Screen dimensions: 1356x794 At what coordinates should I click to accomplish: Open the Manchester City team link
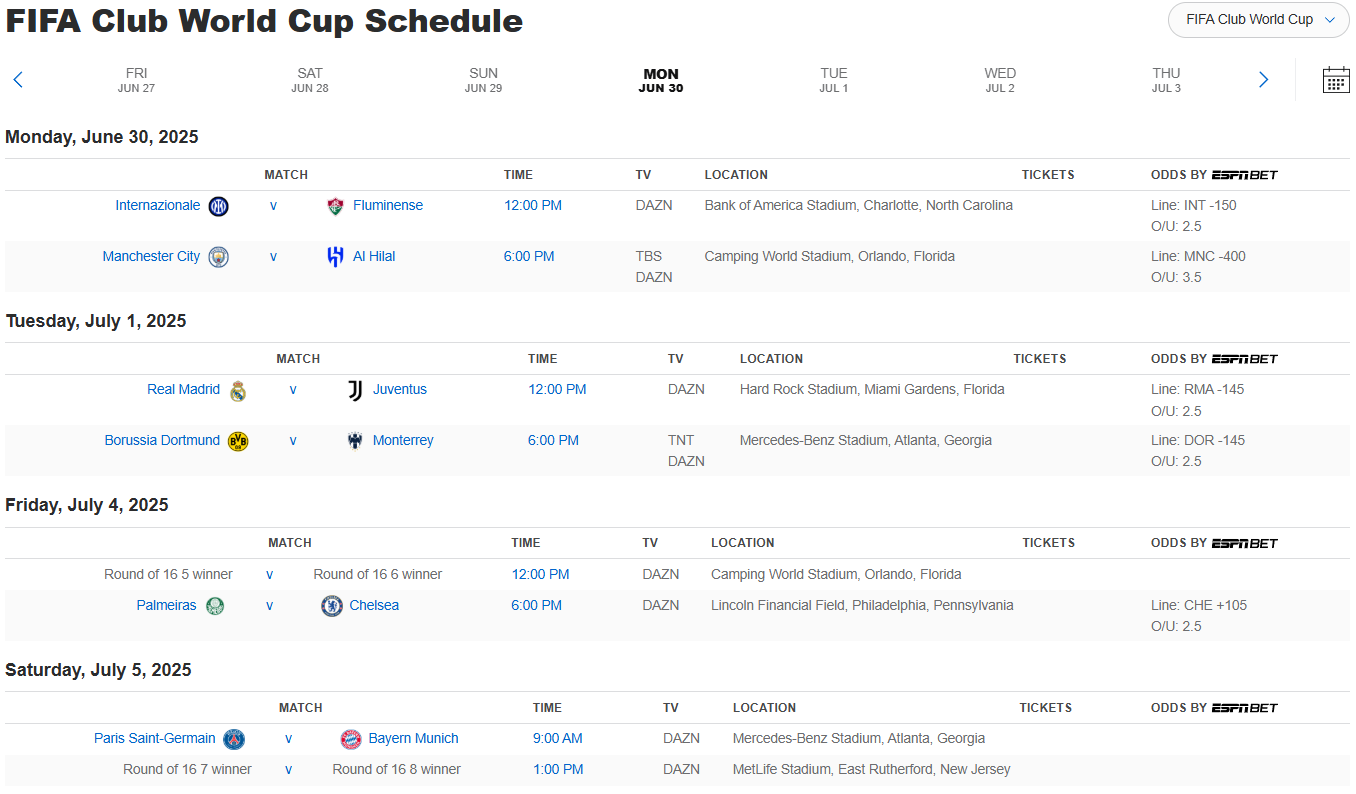point(151,257)
